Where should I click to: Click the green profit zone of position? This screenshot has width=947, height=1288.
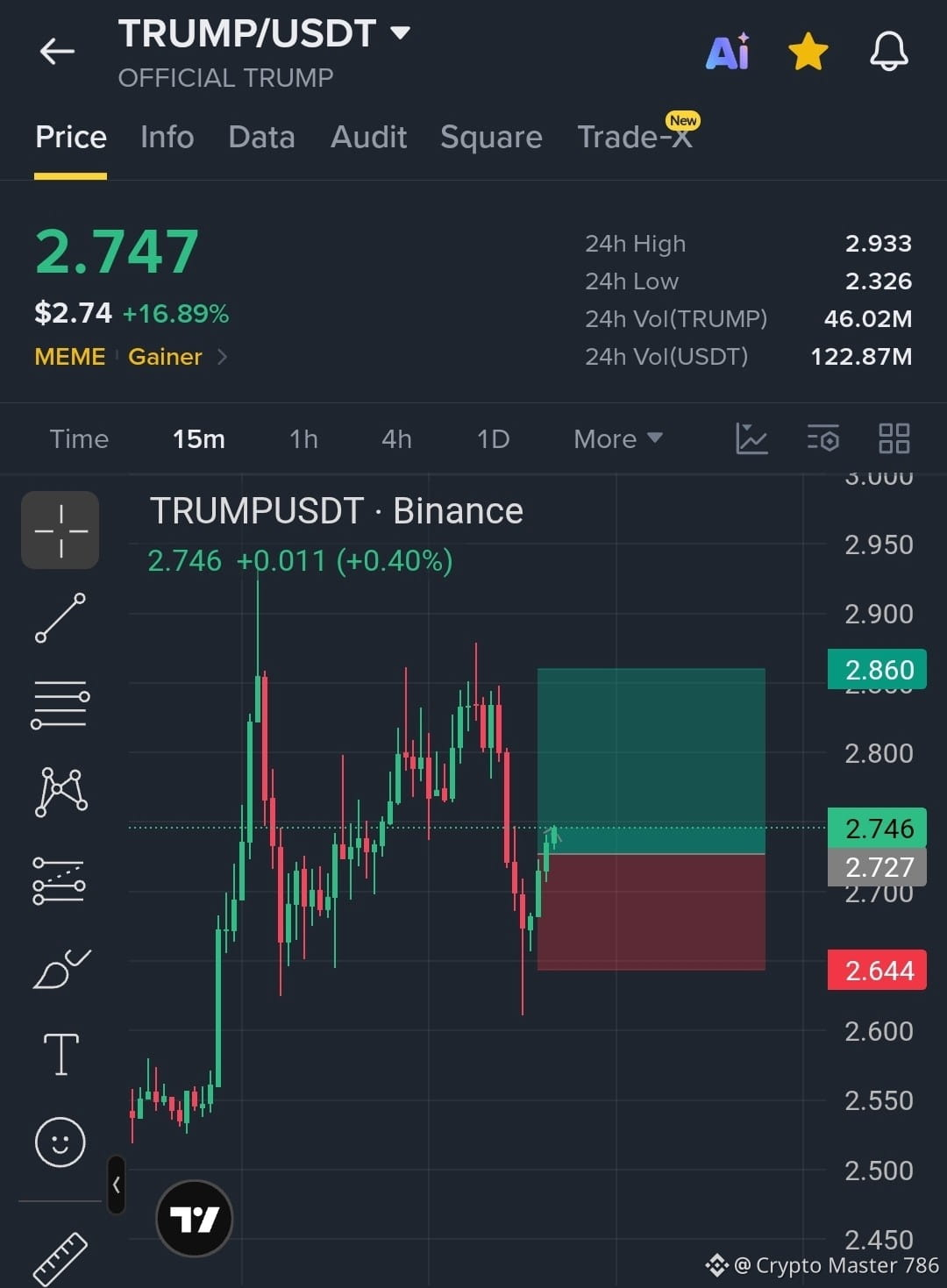[652, 761]
